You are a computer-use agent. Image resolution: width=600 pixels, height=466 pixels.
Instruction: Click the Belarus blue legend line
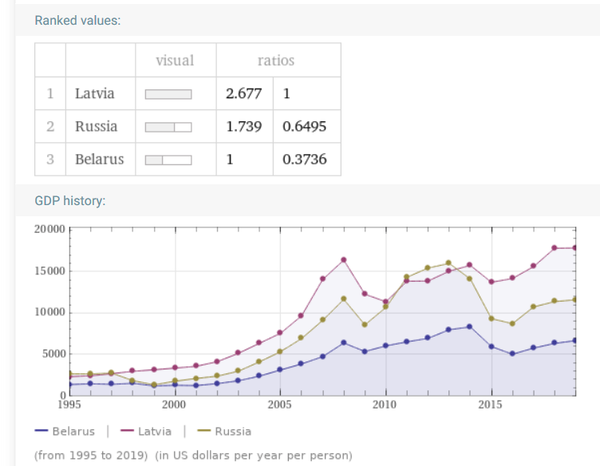[x=41, y=431]
